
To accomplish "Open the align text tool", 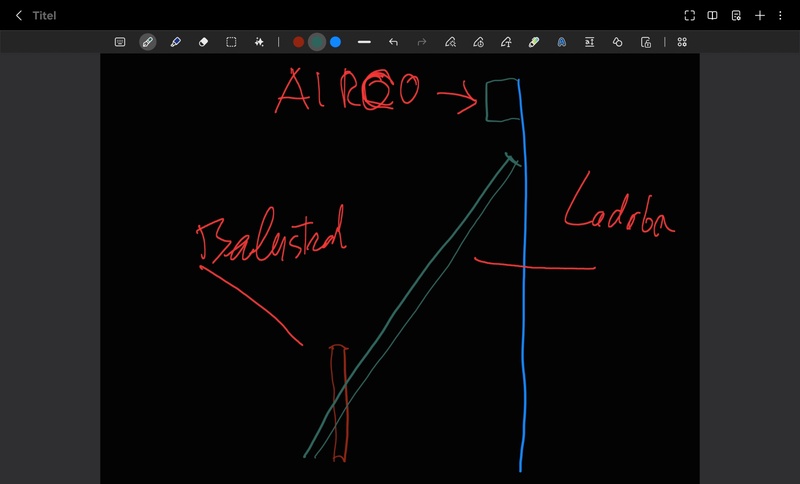I will pyautogui.click(x=589, y=42).
